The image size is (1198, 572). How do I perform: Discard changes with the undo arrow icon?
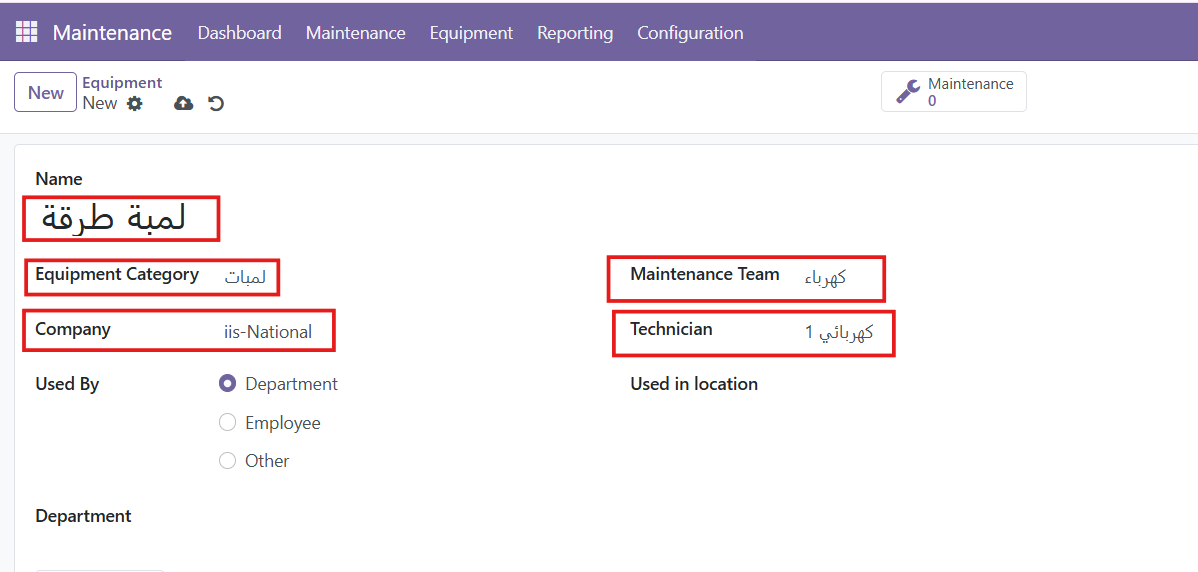[216, 103]
